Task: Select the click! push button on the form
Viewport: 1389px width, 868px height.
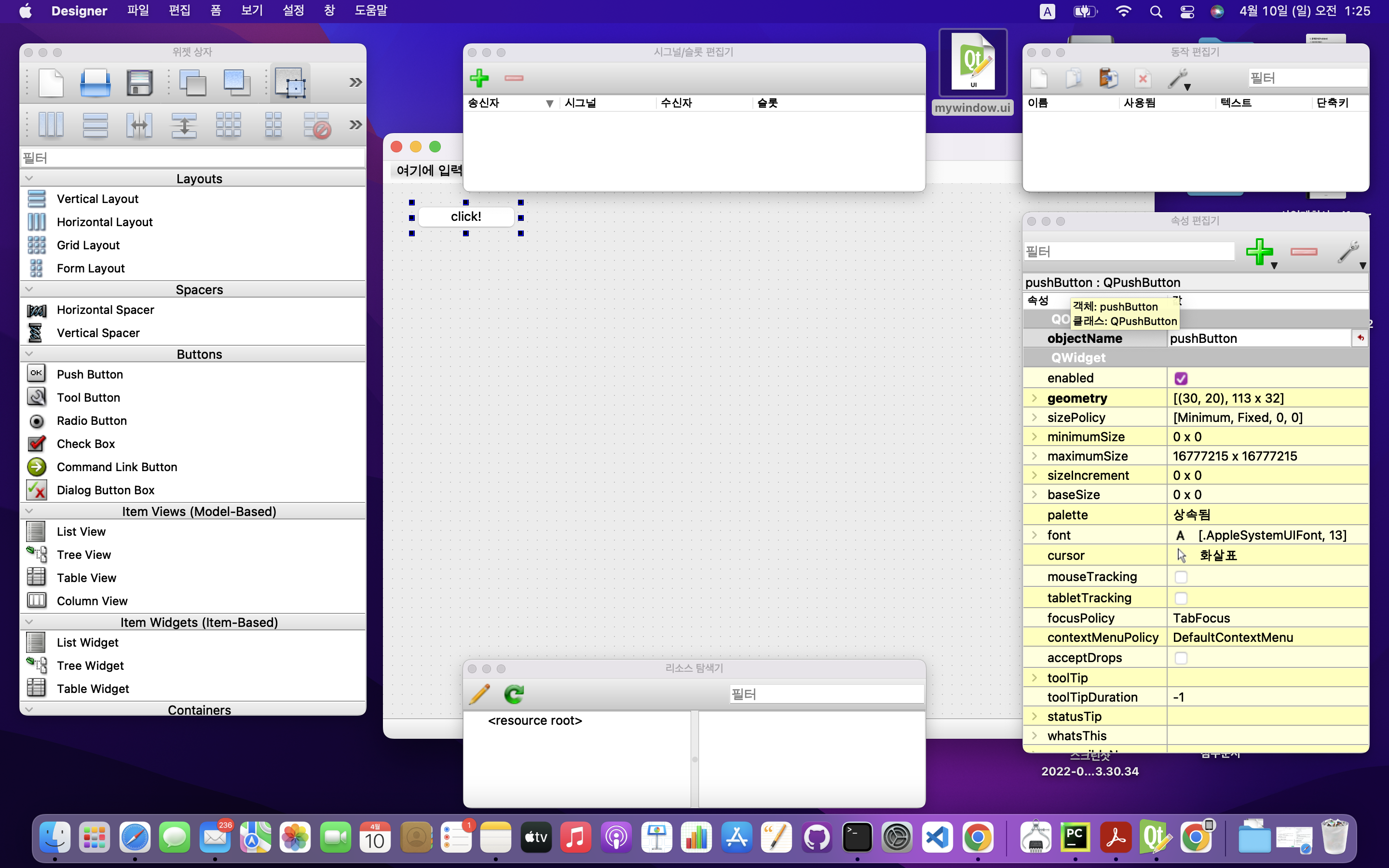Action: pyautogui.click(x=466, y=217)
